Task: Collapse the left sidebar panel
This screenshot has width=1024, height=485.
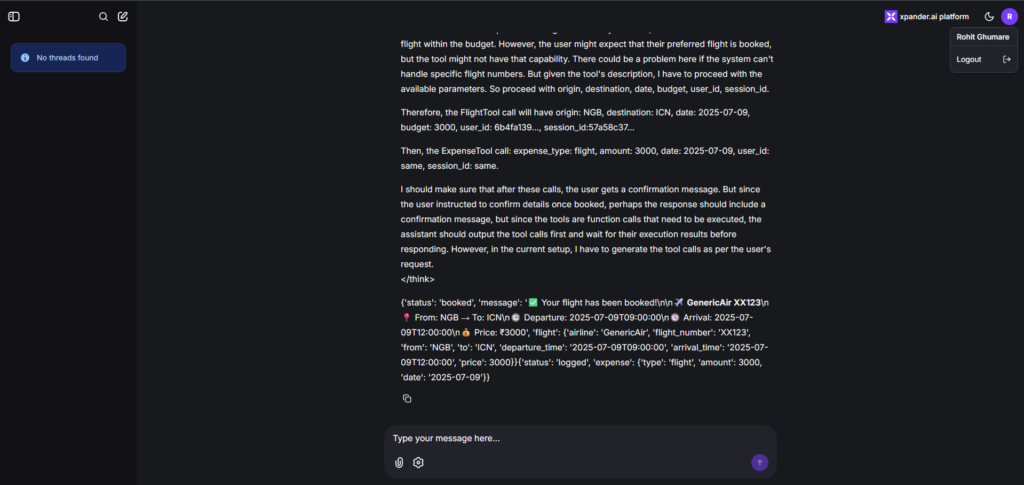Action: [14, 17]
